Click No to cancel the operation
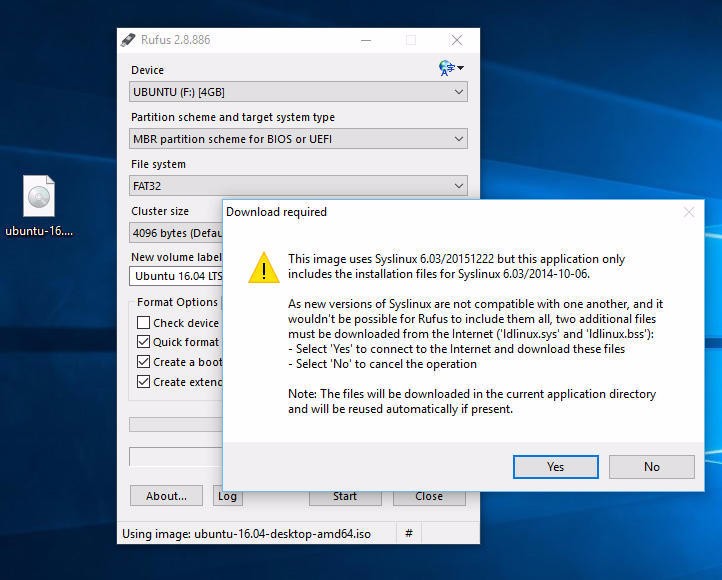Screen dimensions: 722x580 pos(652,467)
